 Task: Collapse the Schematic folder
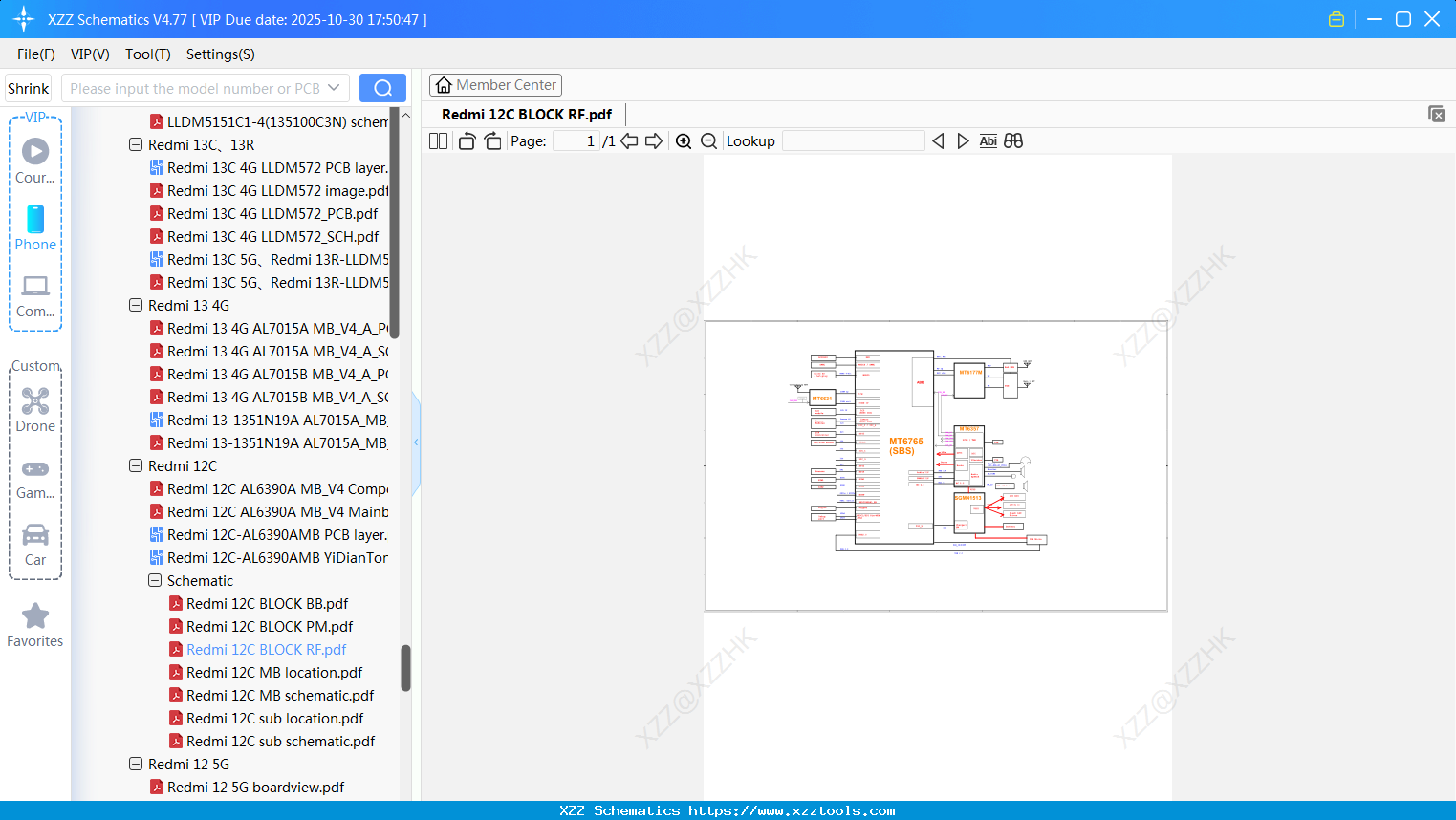tap(154, 580)
